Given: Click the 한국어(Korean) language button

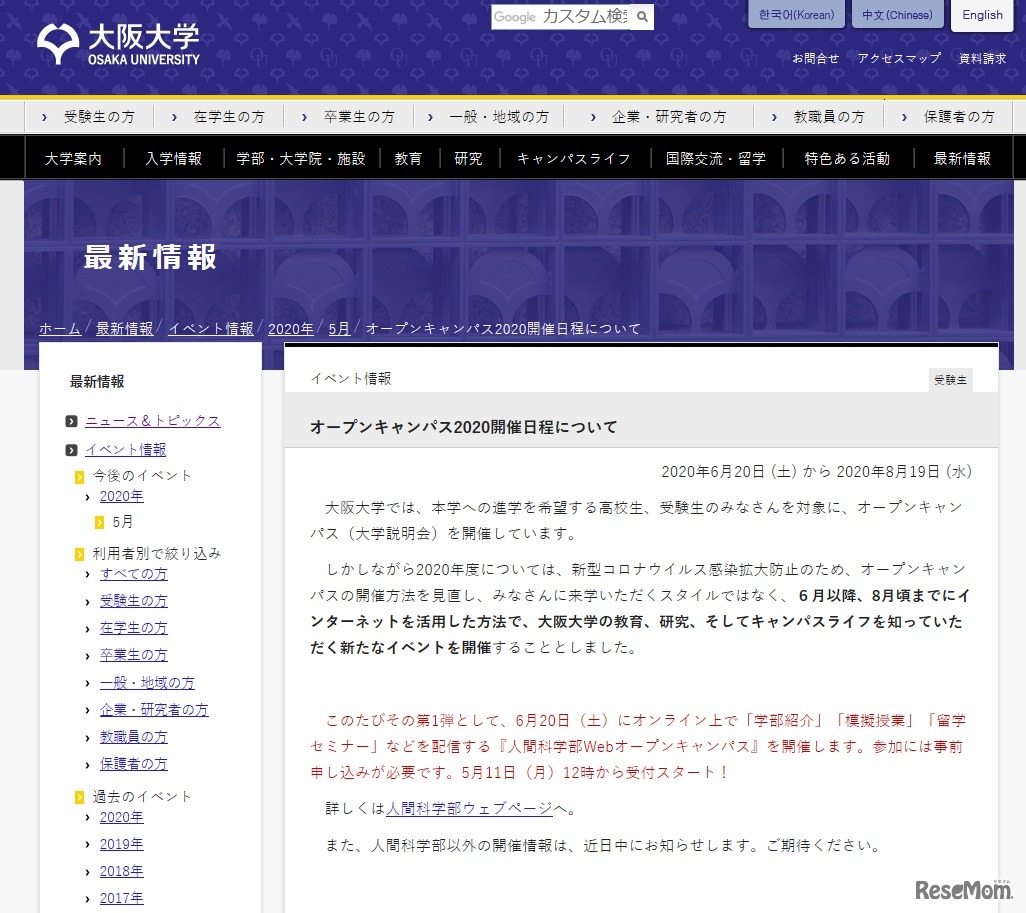Looking at the screenshot, I should 795,15.
